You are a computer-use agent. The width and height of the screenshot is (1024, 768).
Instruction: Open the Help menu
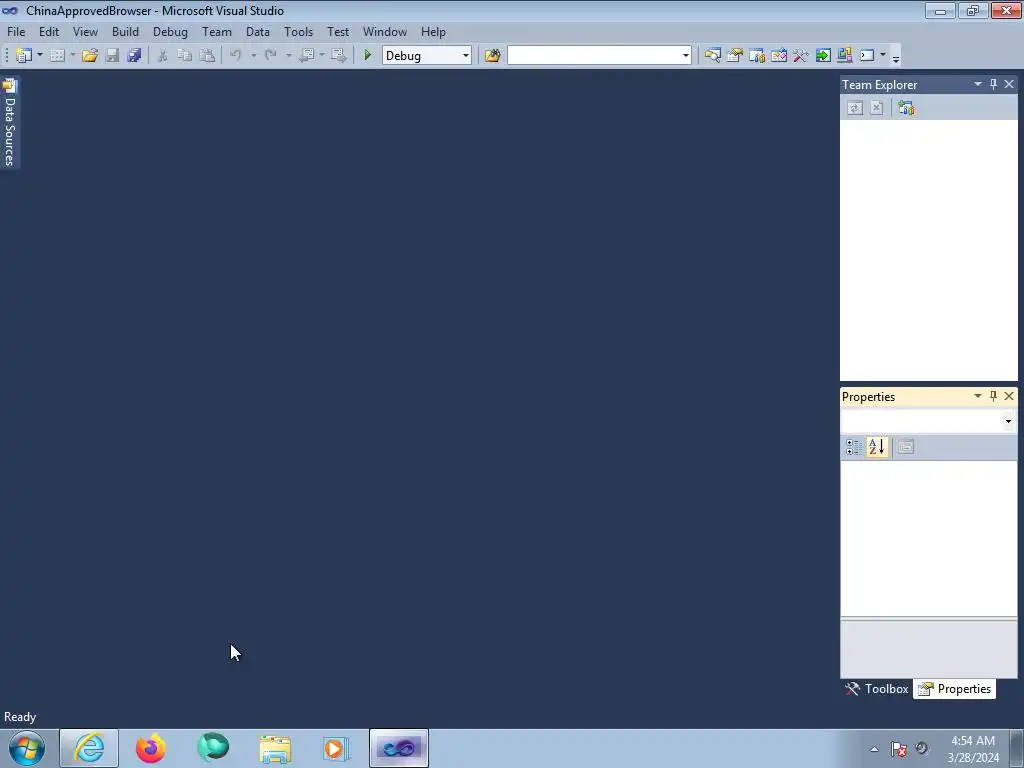(433, 31)
